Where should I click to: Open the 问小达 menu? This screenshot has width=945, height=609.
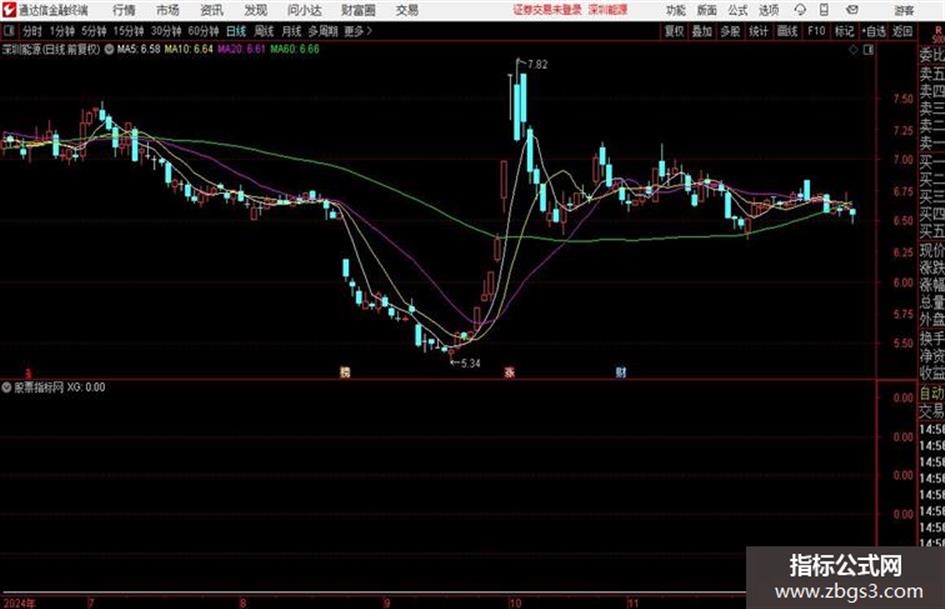(304, 10)
